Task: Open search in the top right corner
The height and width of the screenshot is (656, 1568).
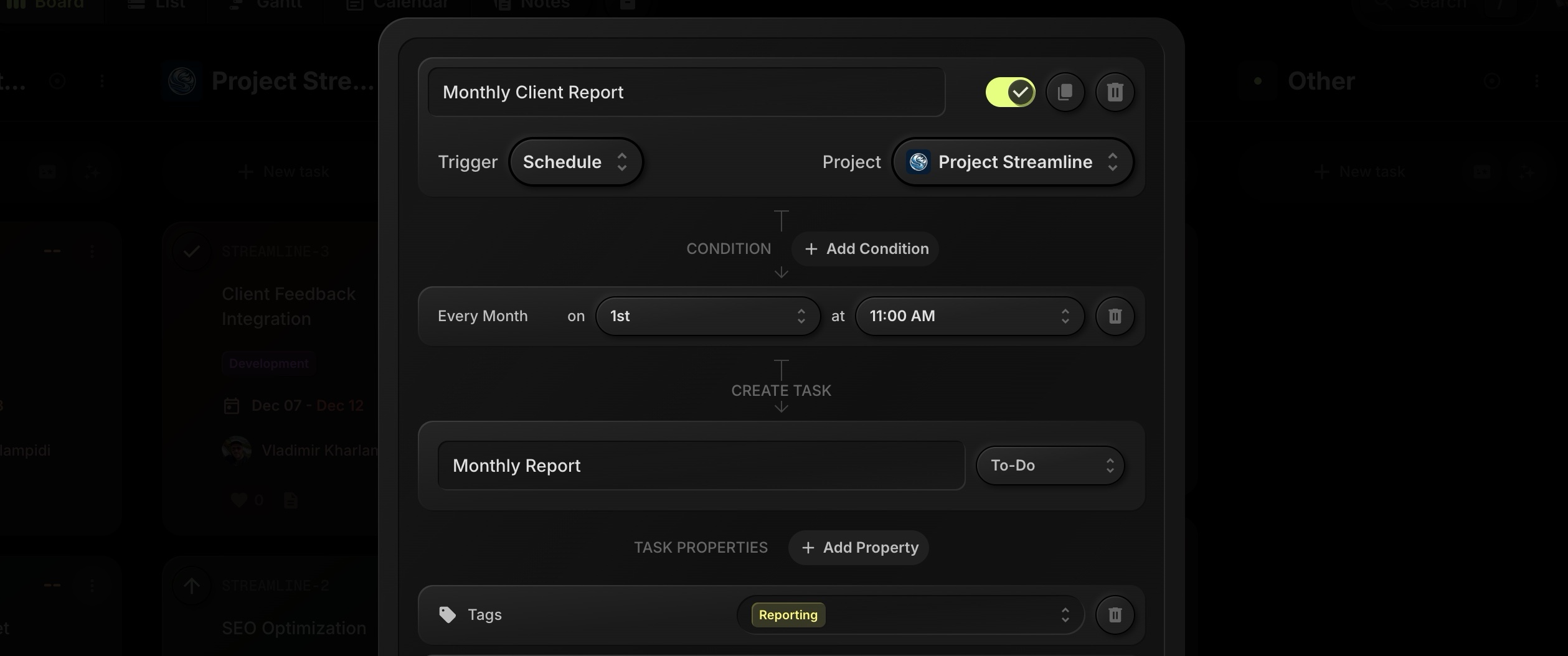Action: [x=1435, y=5]
